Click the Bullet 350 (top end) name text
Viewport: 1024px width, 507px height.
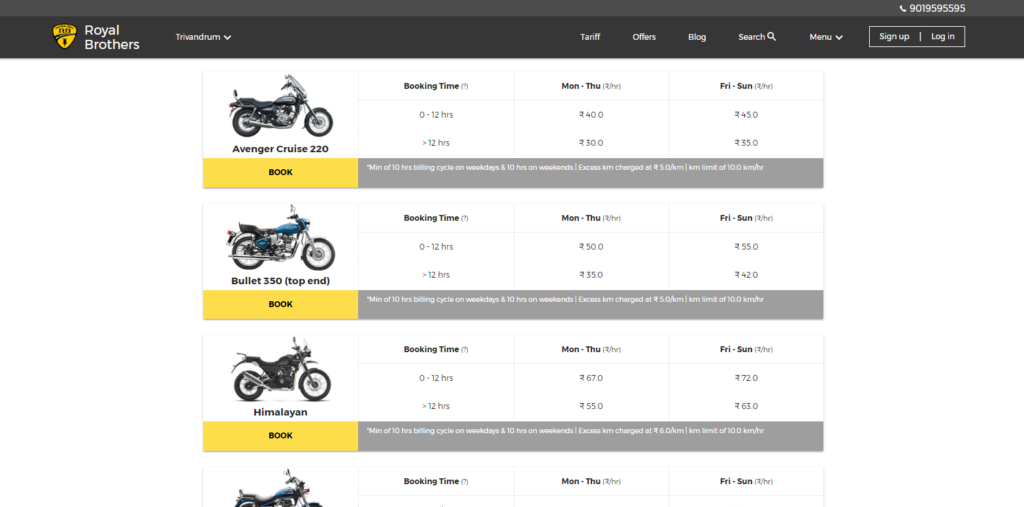[x=280, y=281]
